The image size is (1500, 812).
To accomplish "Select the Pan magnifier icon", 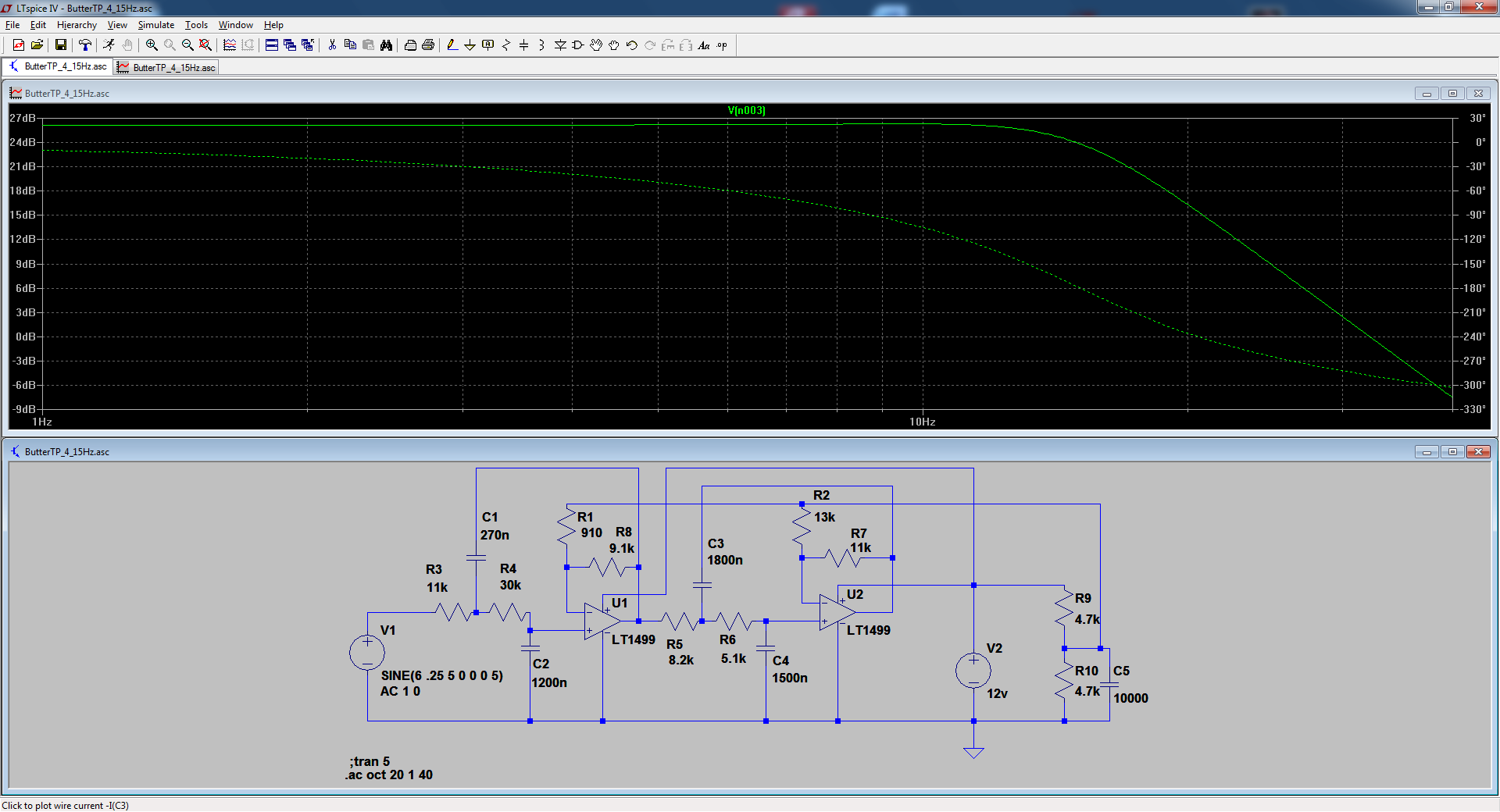I will pyautogui.click(x=170, y=45).
